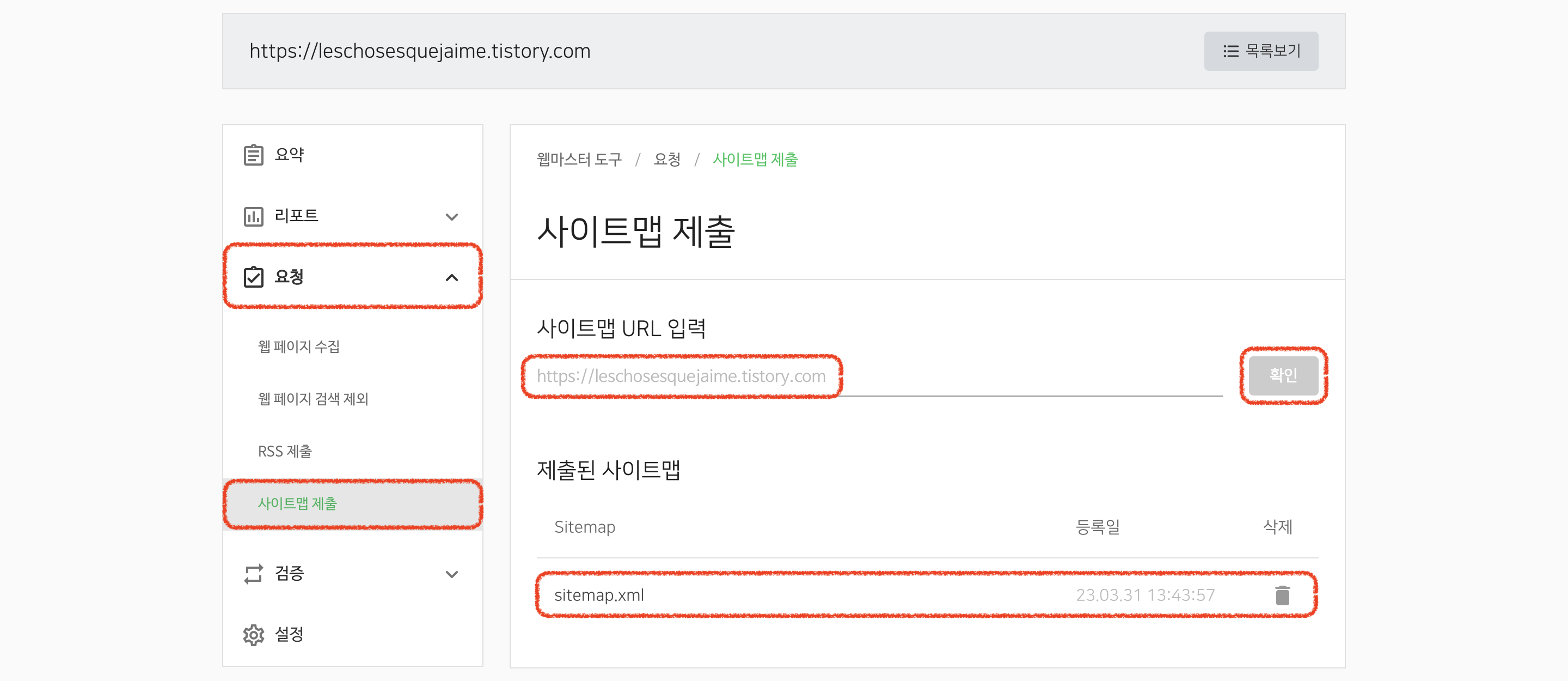
Task: Click the site URL in the header bar
Action: (x=420, y=51)
